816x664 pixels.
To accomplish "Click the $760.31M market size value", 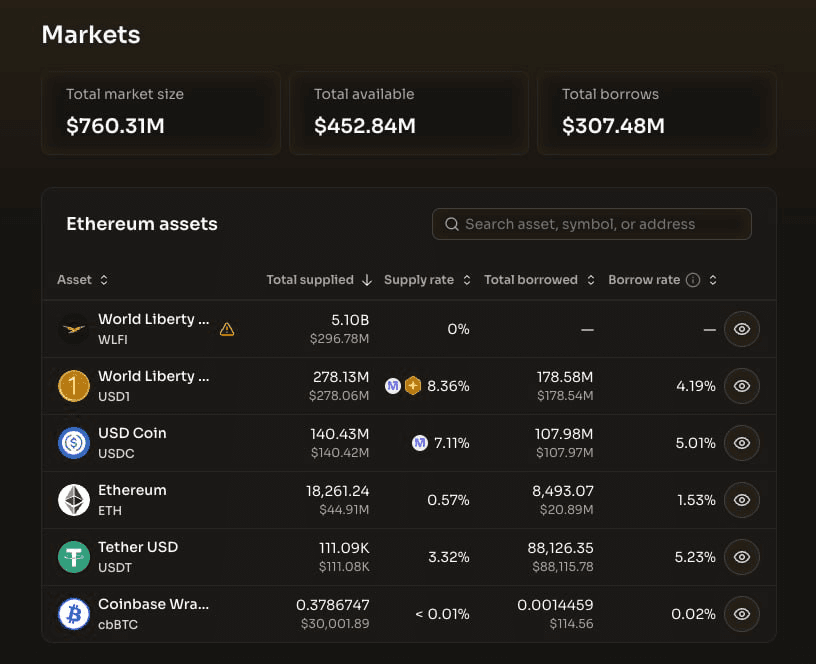I will click(x=115, y=126).
